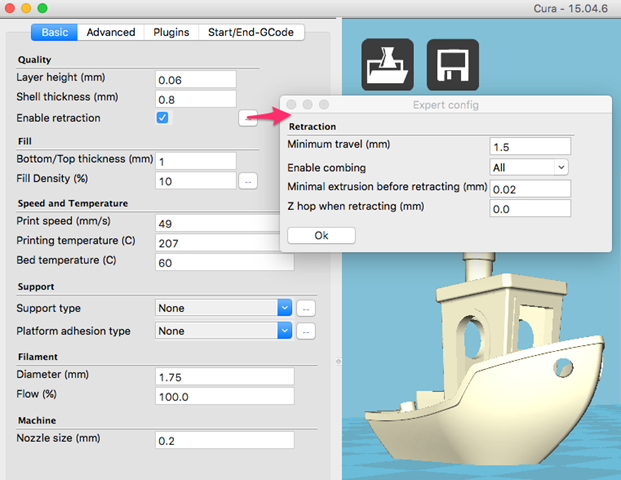
Task: Click the Filament section heading
Action: click(x=38, y=357)
